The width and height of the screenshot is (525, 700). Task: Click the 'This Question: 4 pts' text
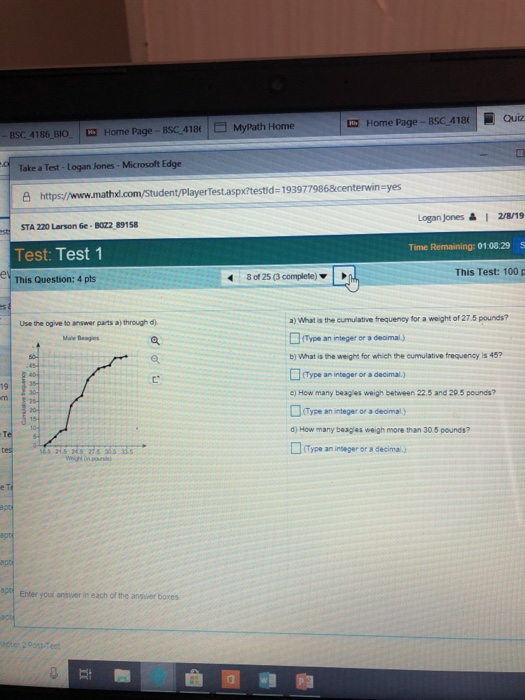point(55,279)
